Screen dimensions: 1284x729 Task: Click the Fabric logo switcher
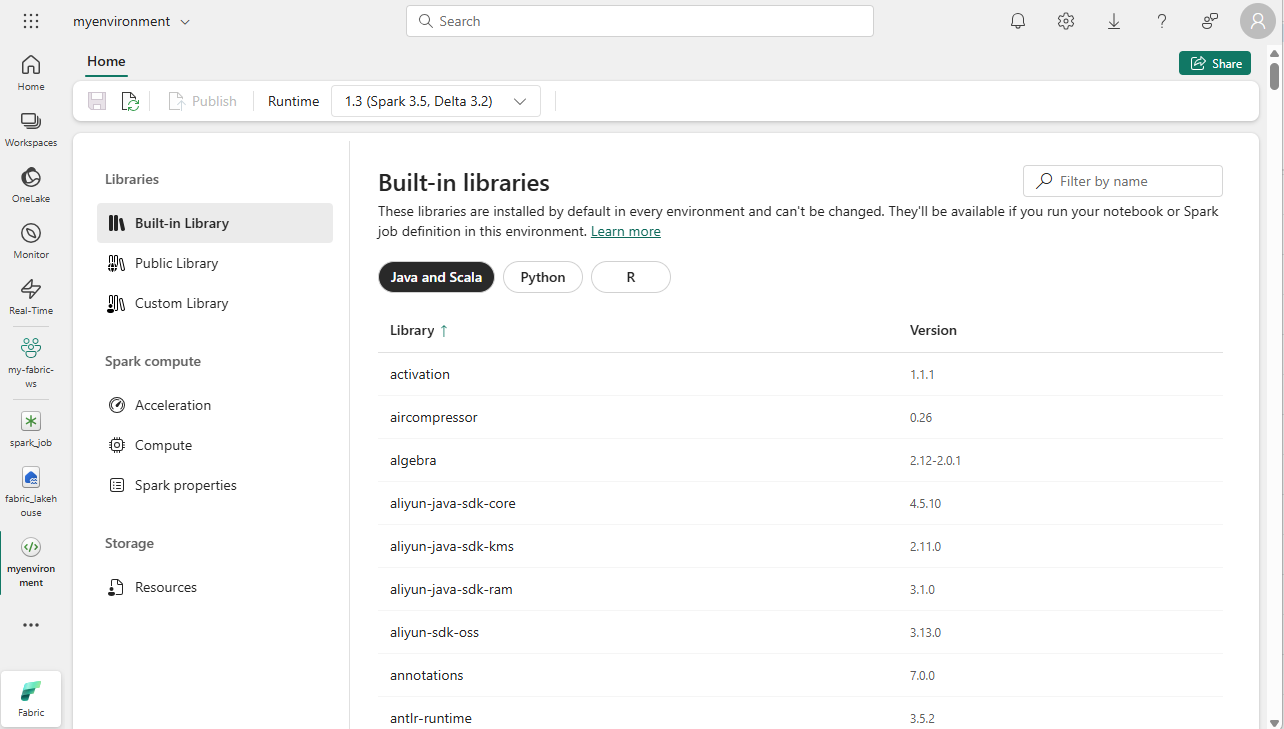31,698
